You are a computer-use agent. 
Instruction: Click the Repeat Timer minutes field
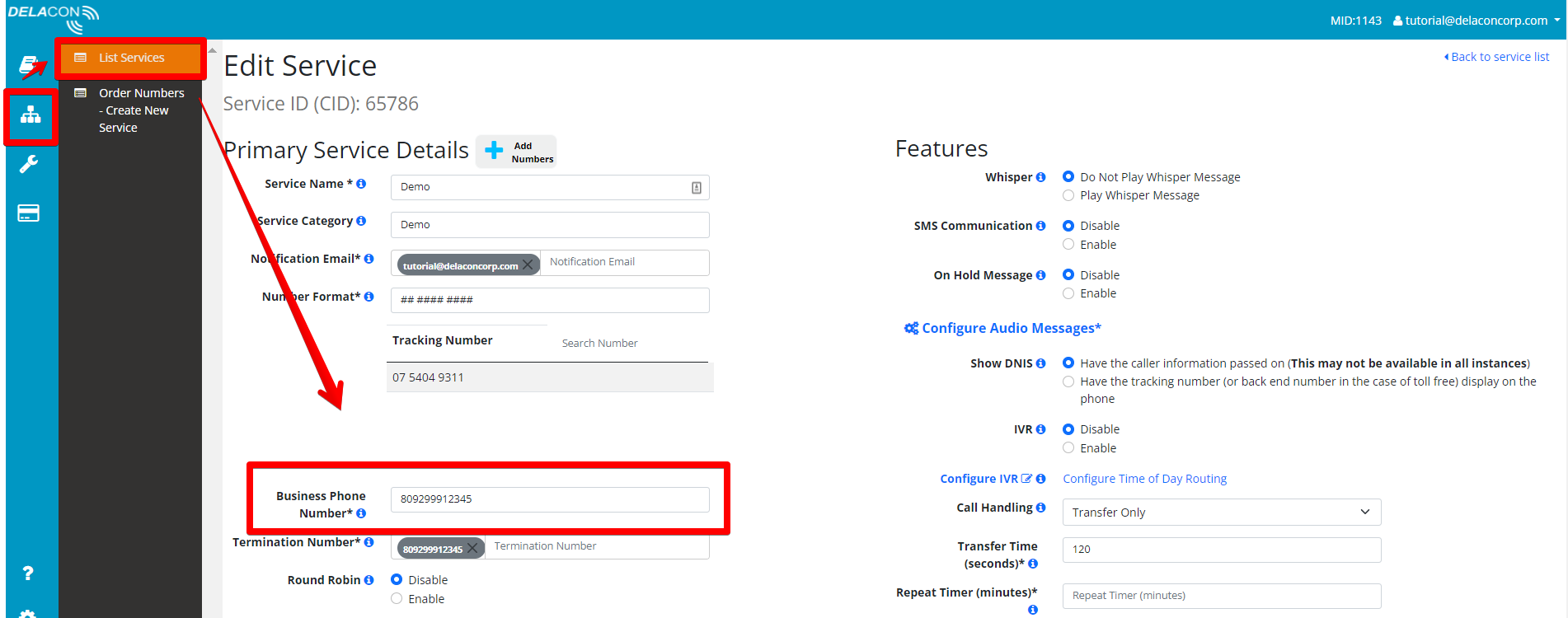click(1222, 596)
